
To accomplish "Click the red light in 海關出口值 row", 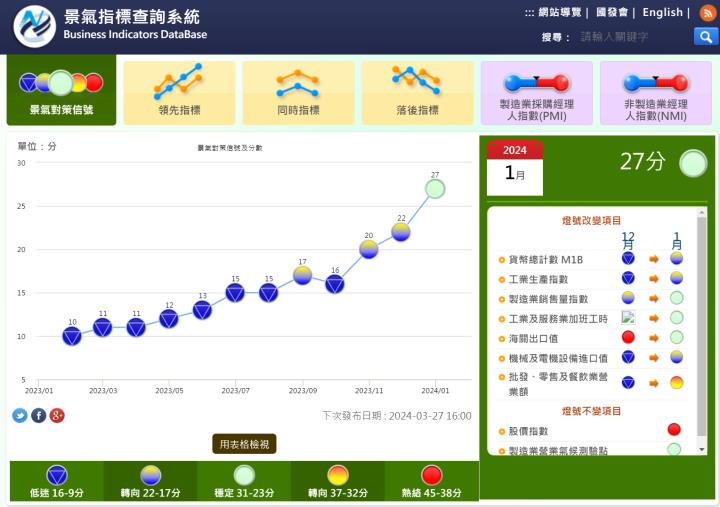I will pyautogui.click(x=628, y=338).
